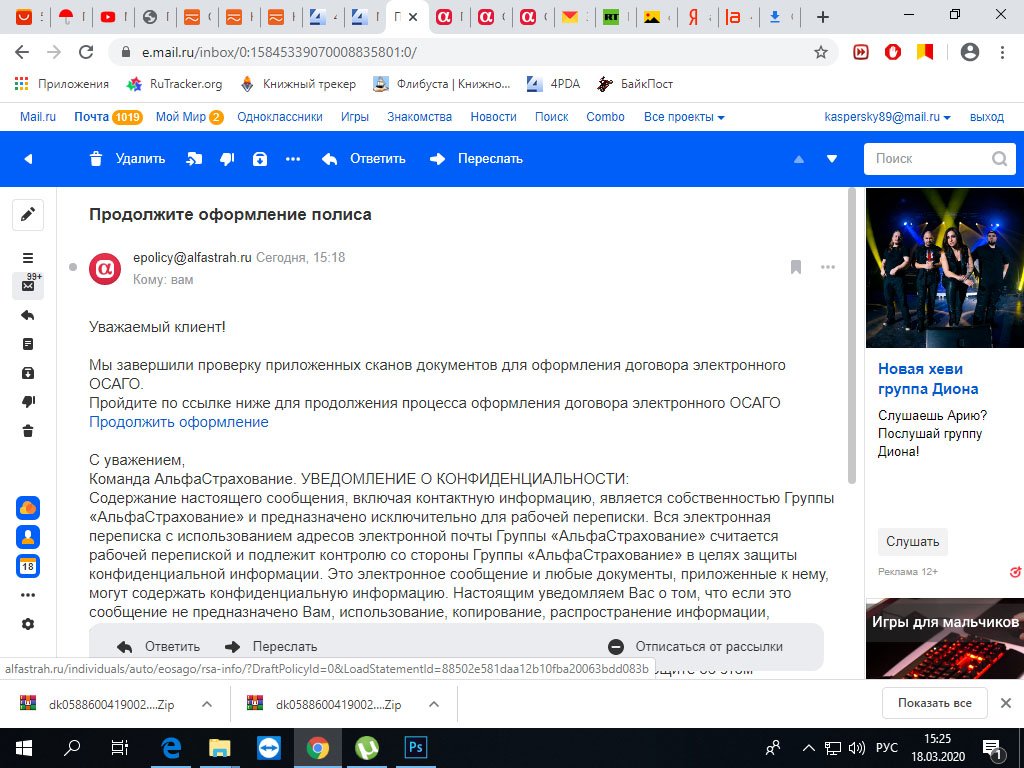
Task: Toggle unread dot beside sender avatar
Action: point(72,266)
